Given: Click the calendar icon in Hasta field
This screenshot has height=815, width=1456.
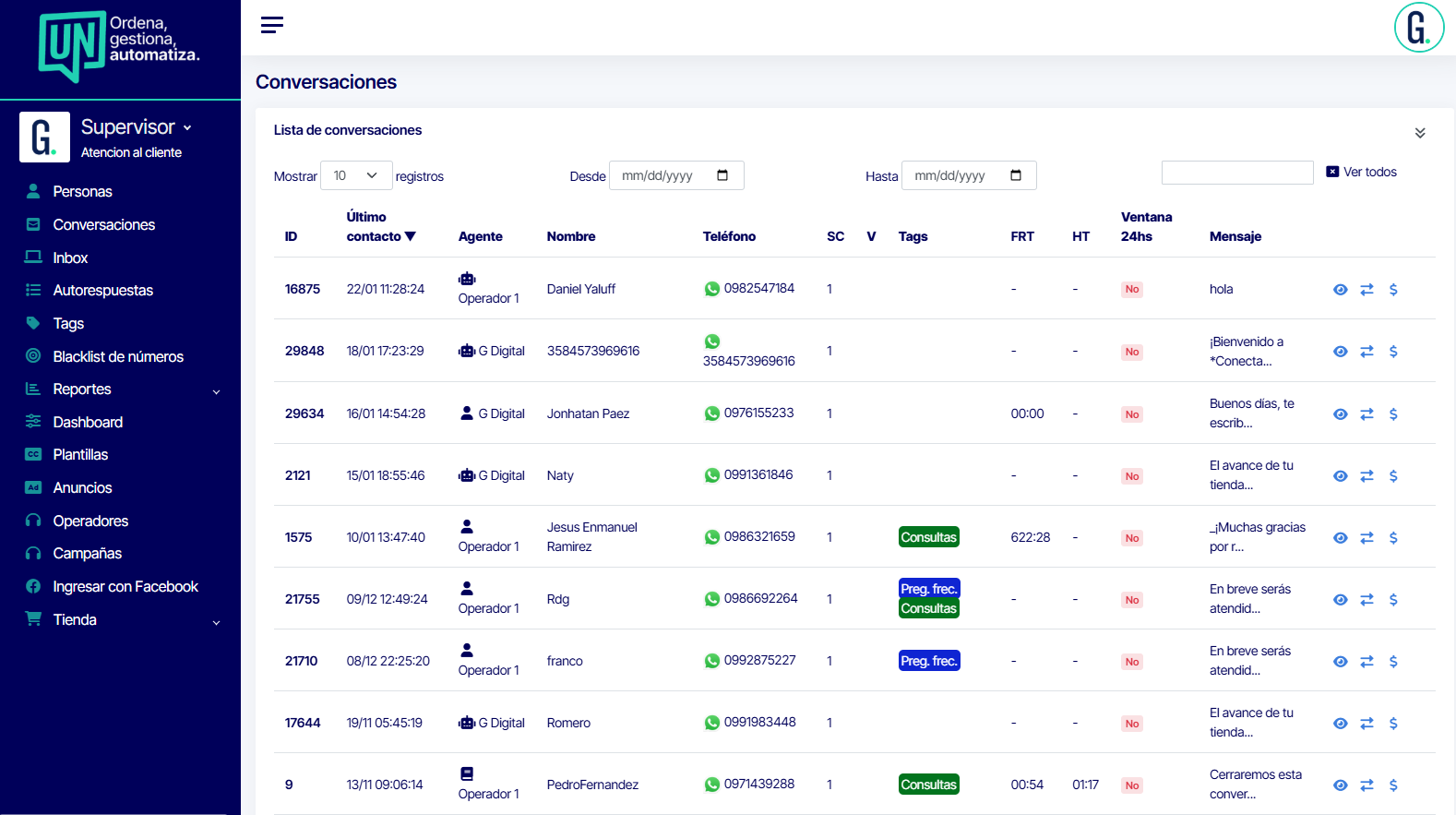Looking at the screenshot, I should pos(1016,175).
